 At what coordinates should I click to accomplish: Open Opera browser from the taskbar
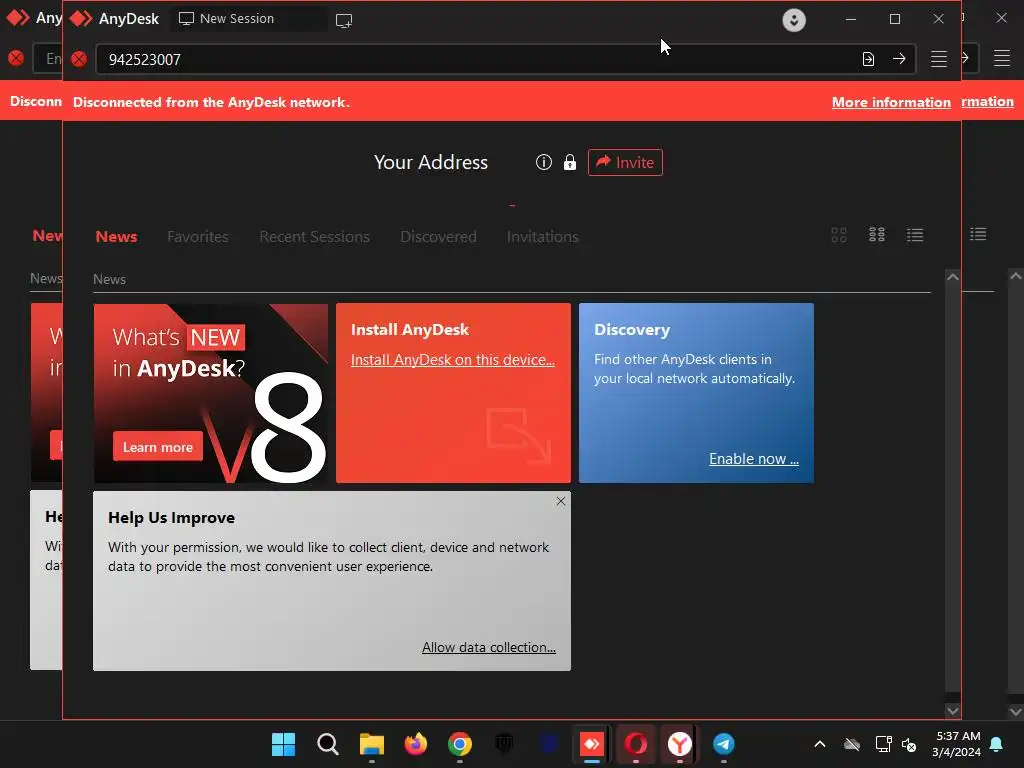pyautogui.click(x=635, y=744)
